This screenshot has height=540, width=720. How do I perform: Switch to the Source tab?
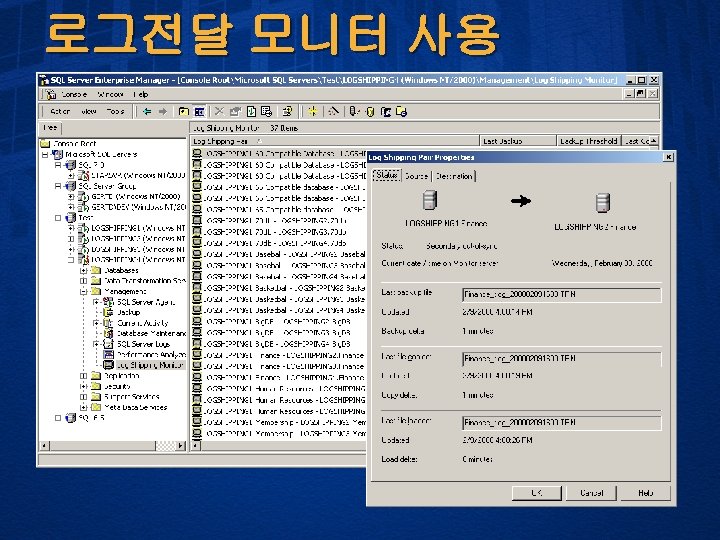click(x=416, y=176)
